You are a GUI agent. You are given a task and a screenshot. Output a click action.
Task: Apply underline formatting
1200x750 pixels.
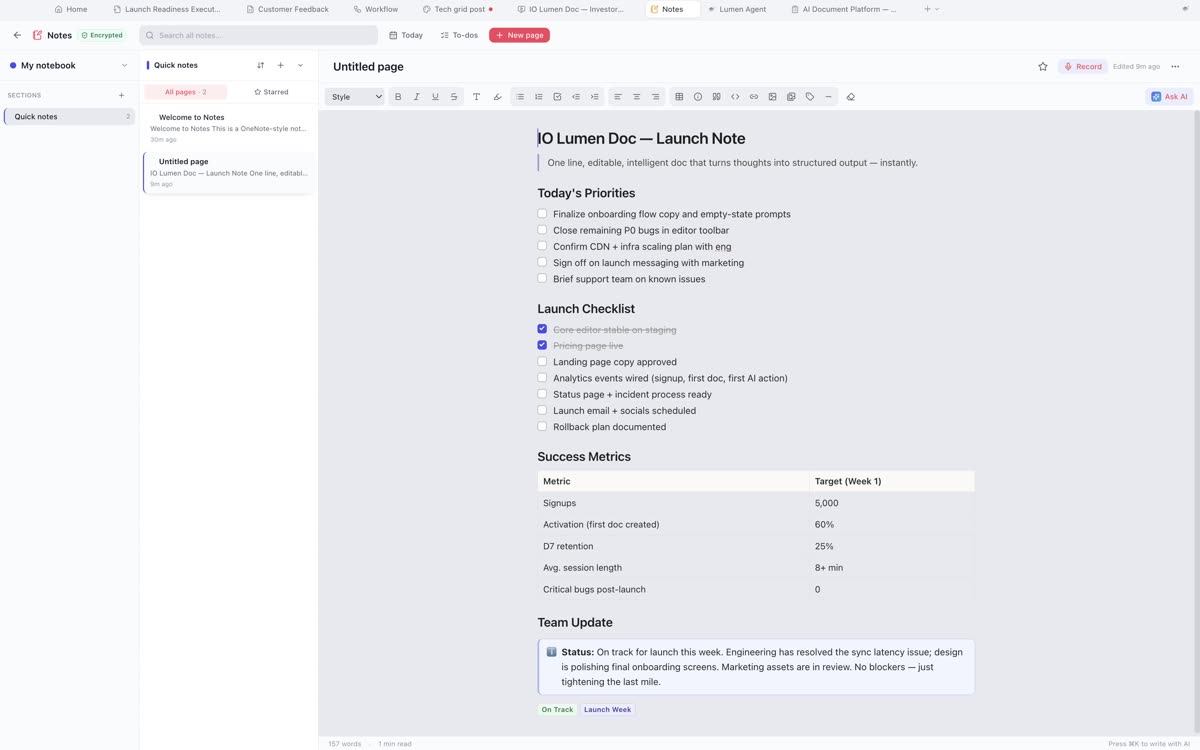[x=435, y=97]
